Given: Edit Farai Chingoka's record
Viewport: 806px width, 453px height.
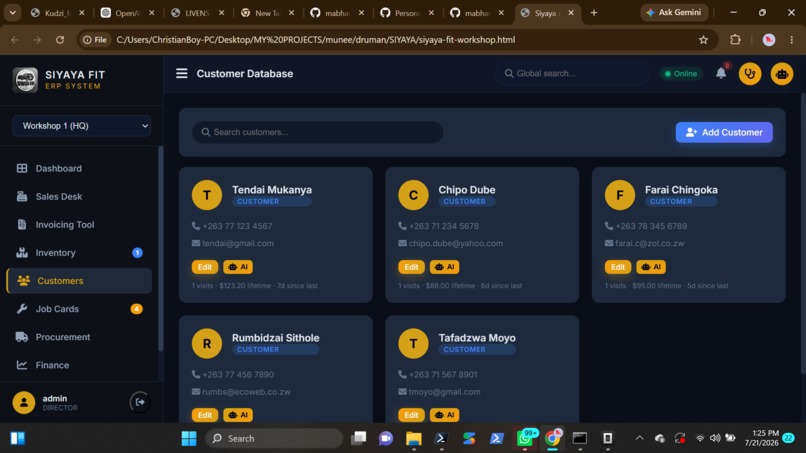Looking at the screenshot, I should [x=618, y=267].
